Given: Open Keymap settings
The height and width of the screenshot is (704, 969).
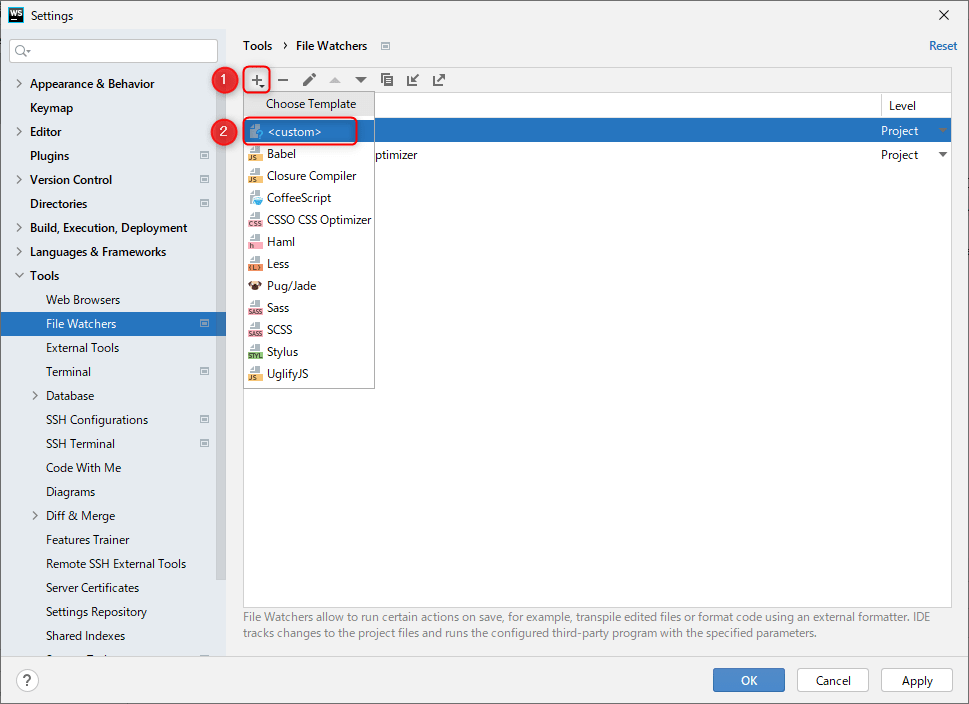Looking at the screenshot, I should (x=51, y=108).
